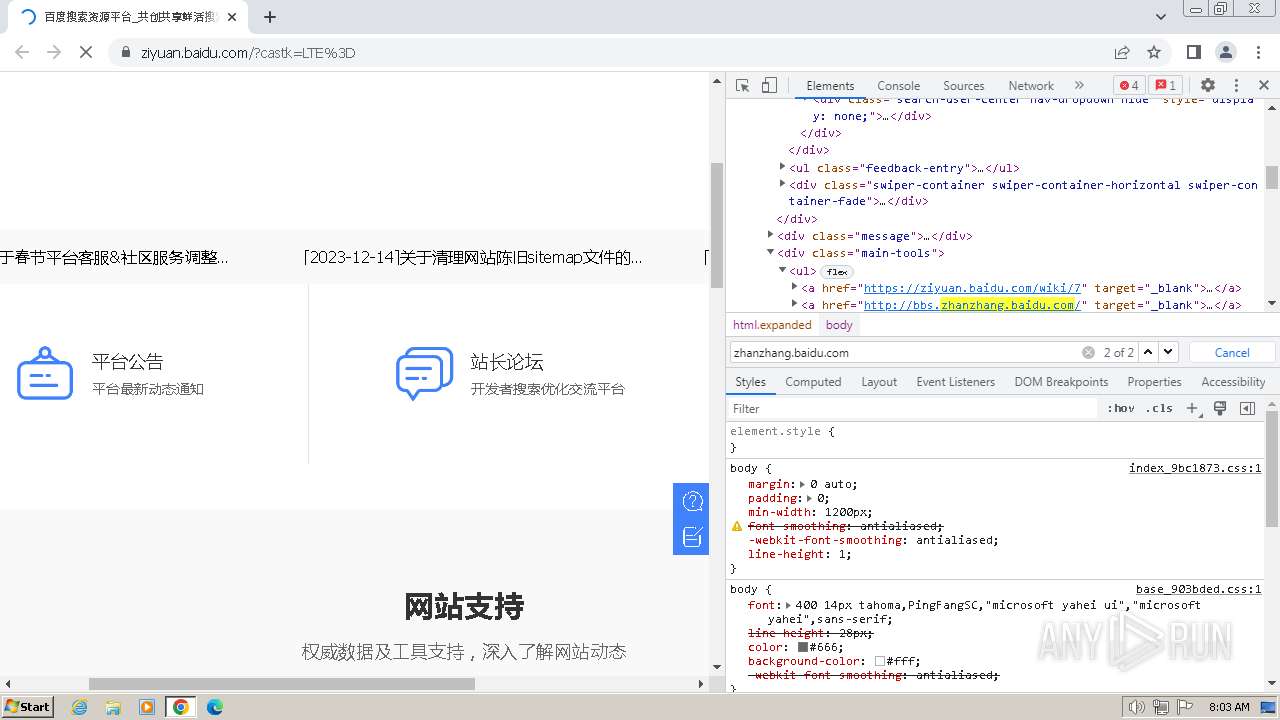Bookmark this tab star icon
The height and width of the screenshot is (720, 1280).
click(x=1154, y=52)
